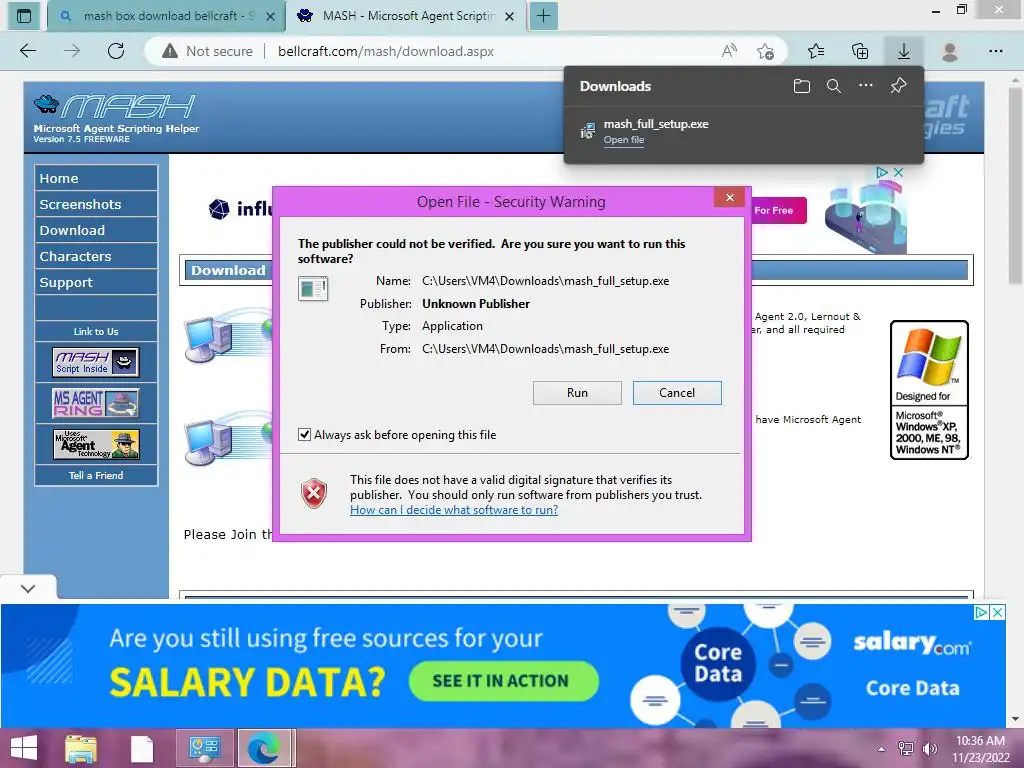Open Control Panel taskbar icon

coord(204,748)
